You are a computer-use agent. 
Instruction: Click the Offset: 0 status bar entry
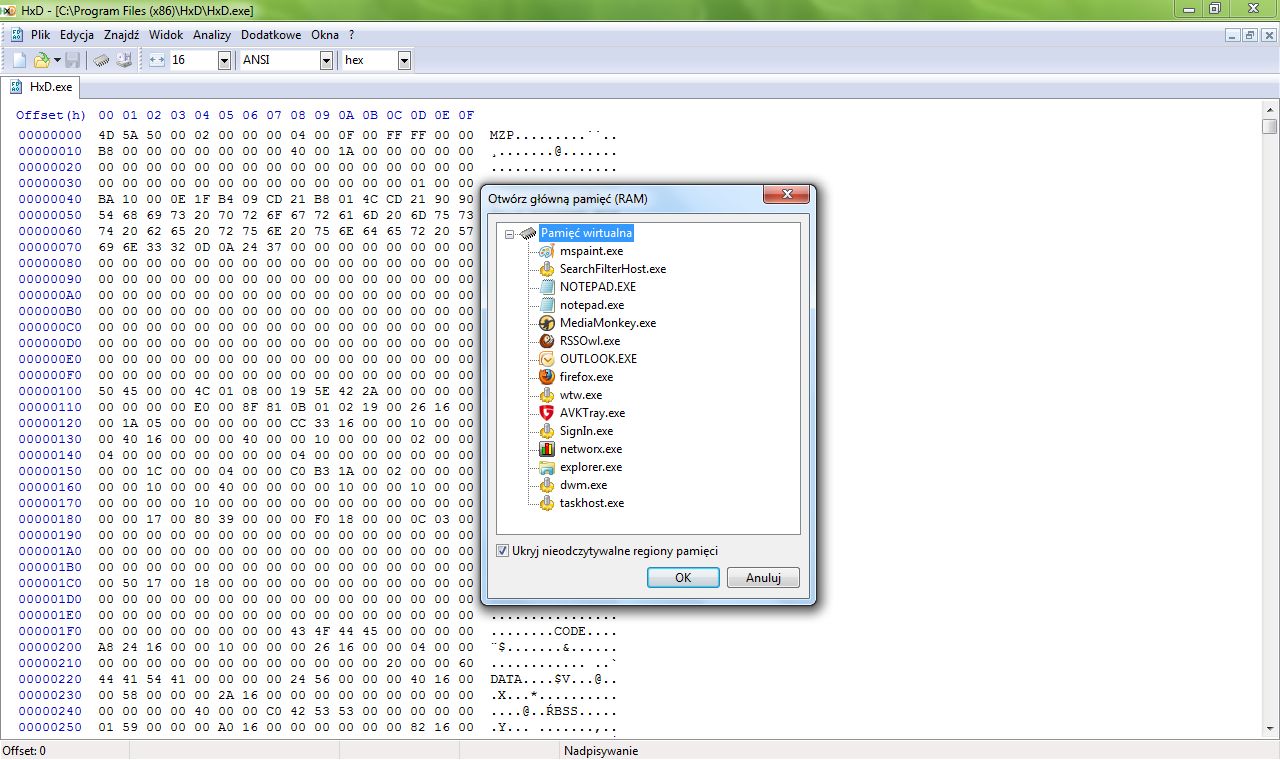pyautogui.click(x=24, y=751)
